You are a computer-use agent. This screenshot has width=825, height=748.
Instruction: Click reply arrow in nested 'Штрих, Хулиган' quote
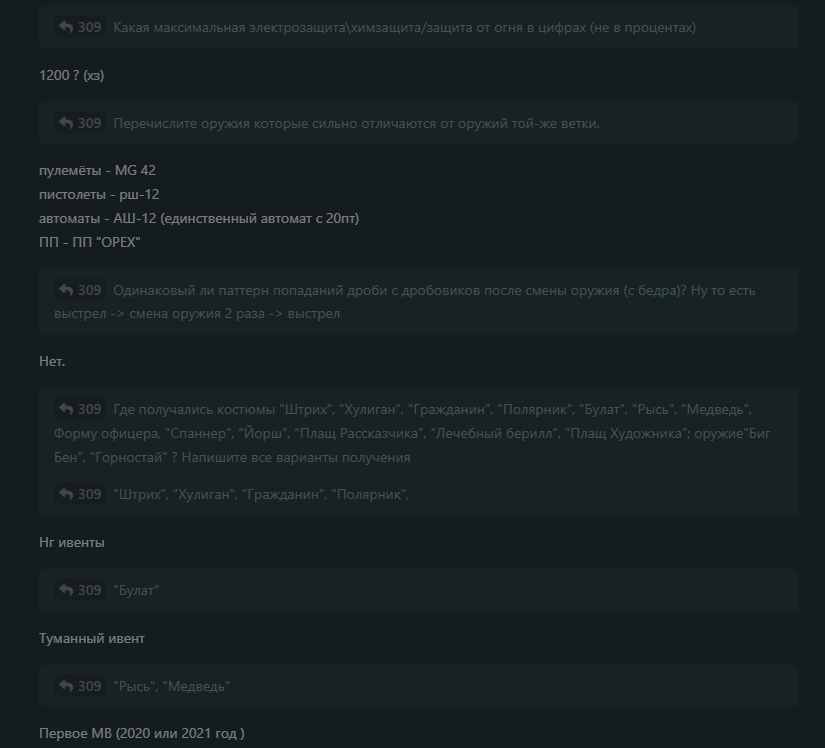pyautogui.click(x=66, y=494)
